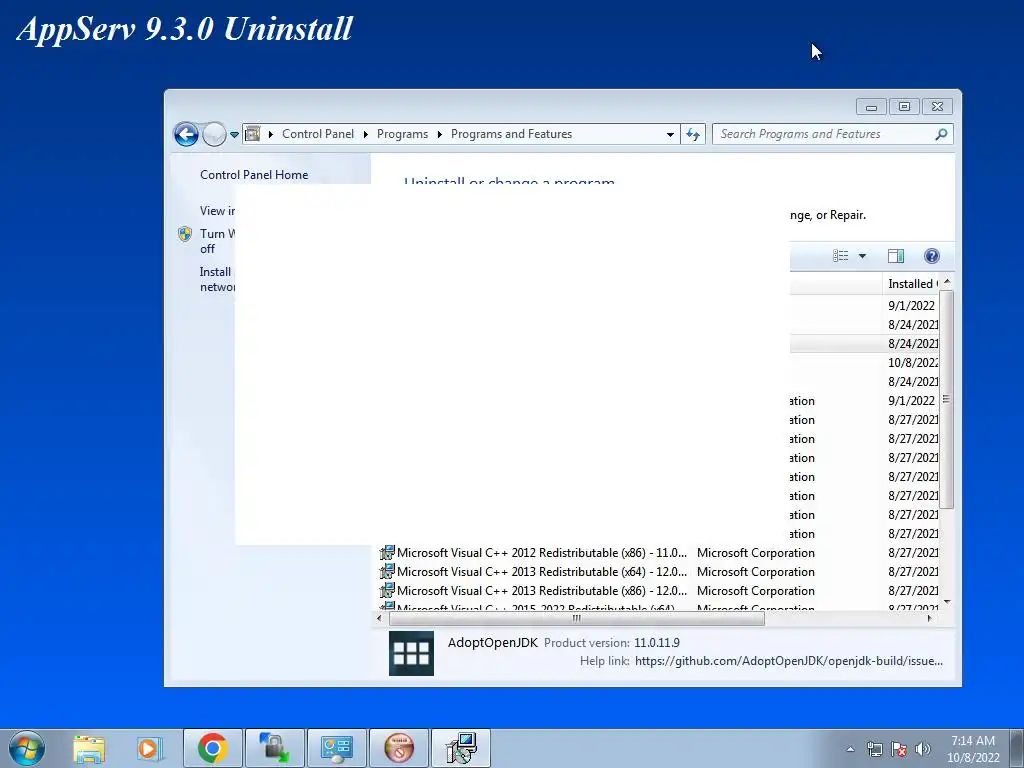
Task: Click icon of Visual C++ 2012 (x86) entry
Action: tap(387, 552)
